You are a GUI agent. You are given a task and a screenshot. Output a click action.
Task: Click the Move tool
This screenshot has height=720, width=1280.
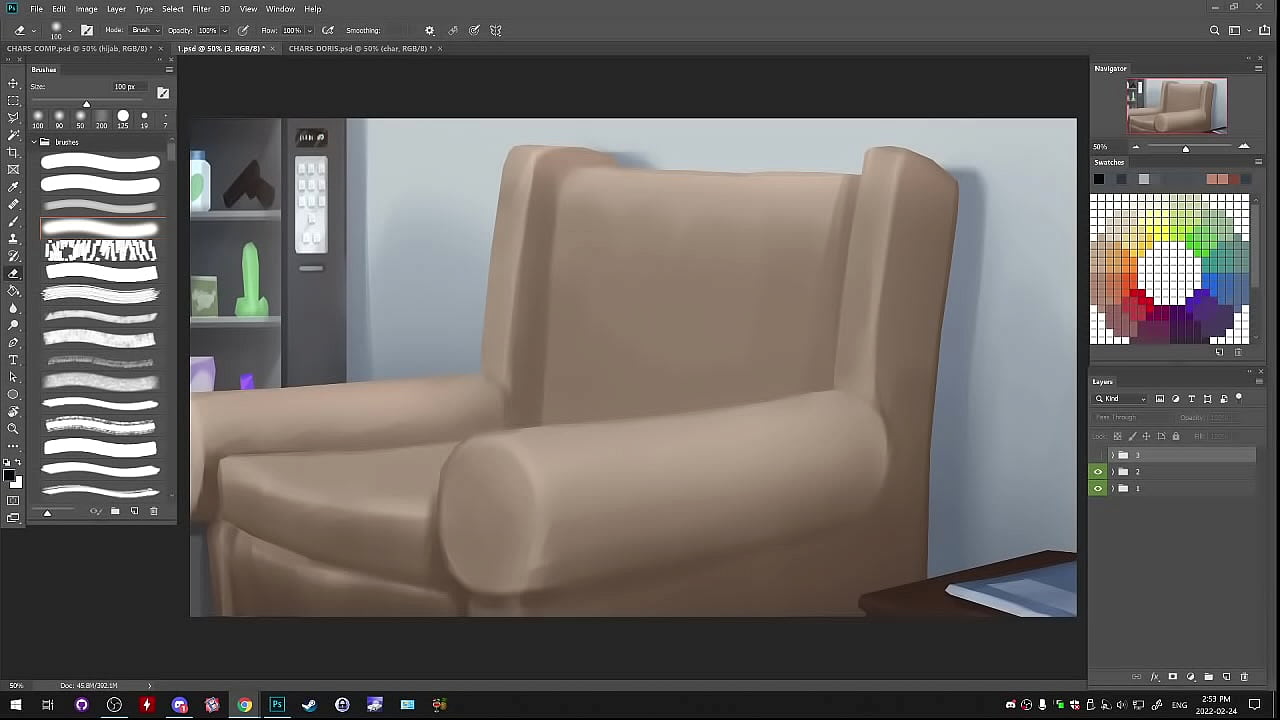click(13, 83)
